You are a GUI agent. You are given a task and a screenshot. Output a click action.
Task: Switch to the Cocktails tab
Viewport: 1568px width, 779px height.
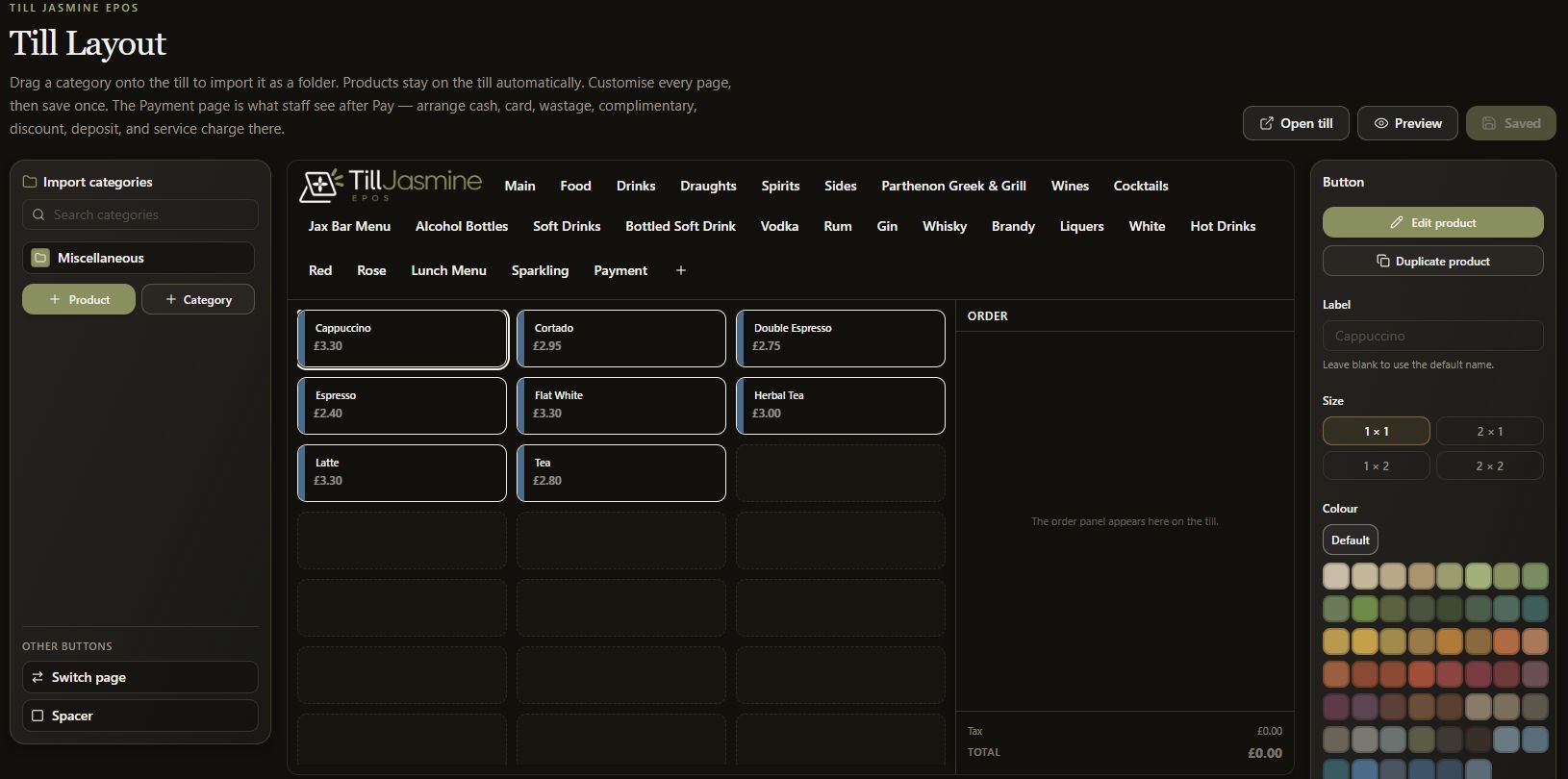pos(1141,186)
